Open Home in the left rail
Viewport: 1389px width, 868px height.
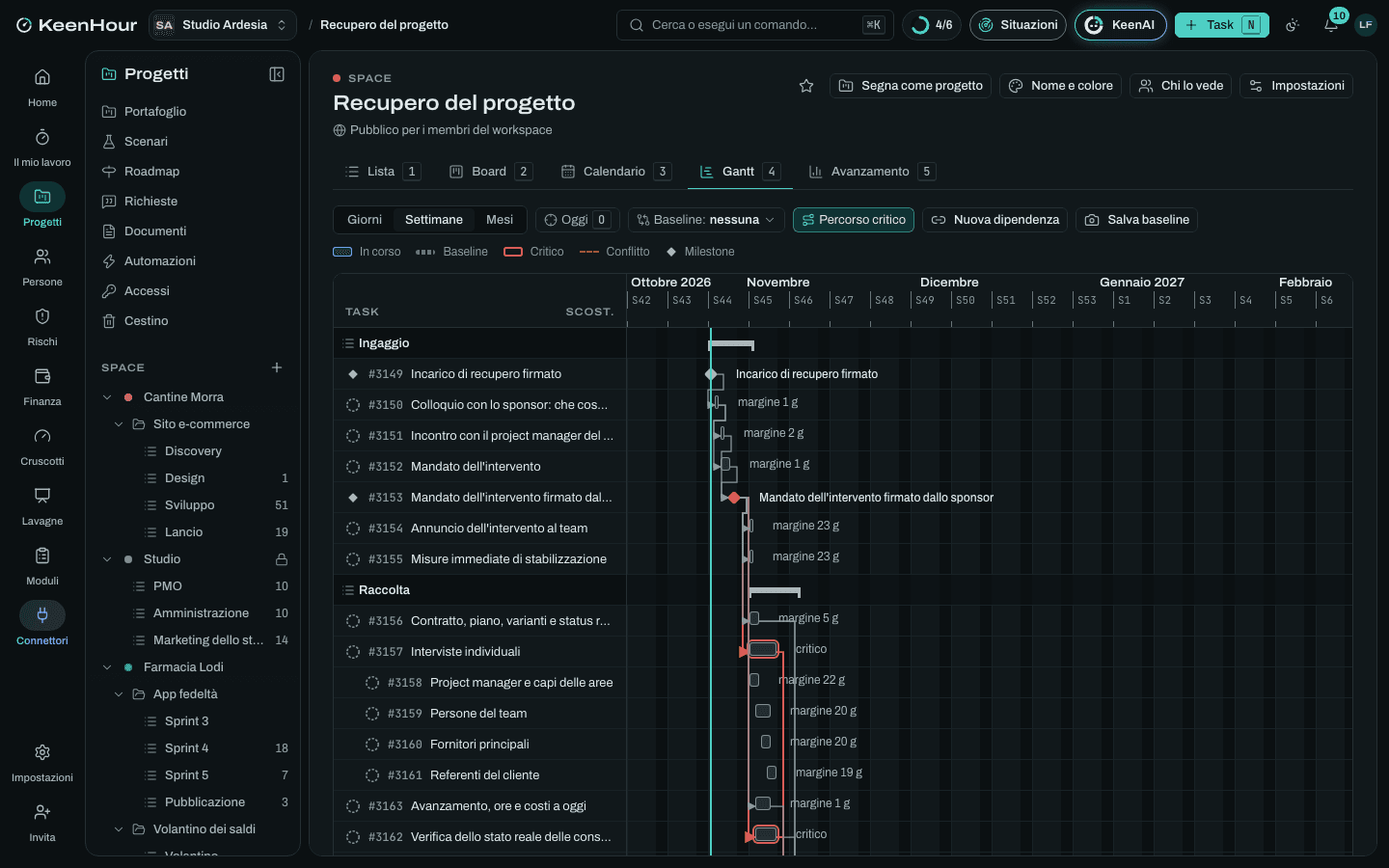pyautogui.click(x=42, y=87)
